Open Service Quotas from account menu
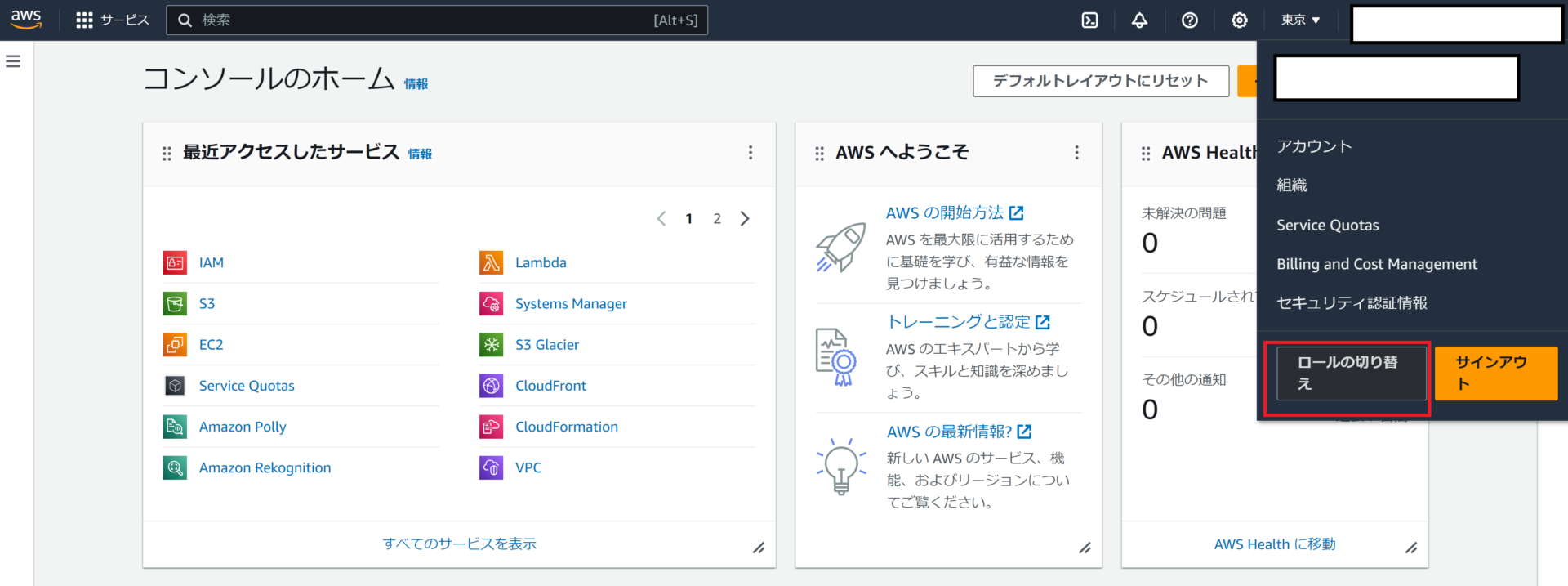Viewport: 1568px width, 586px height. 1328,225
